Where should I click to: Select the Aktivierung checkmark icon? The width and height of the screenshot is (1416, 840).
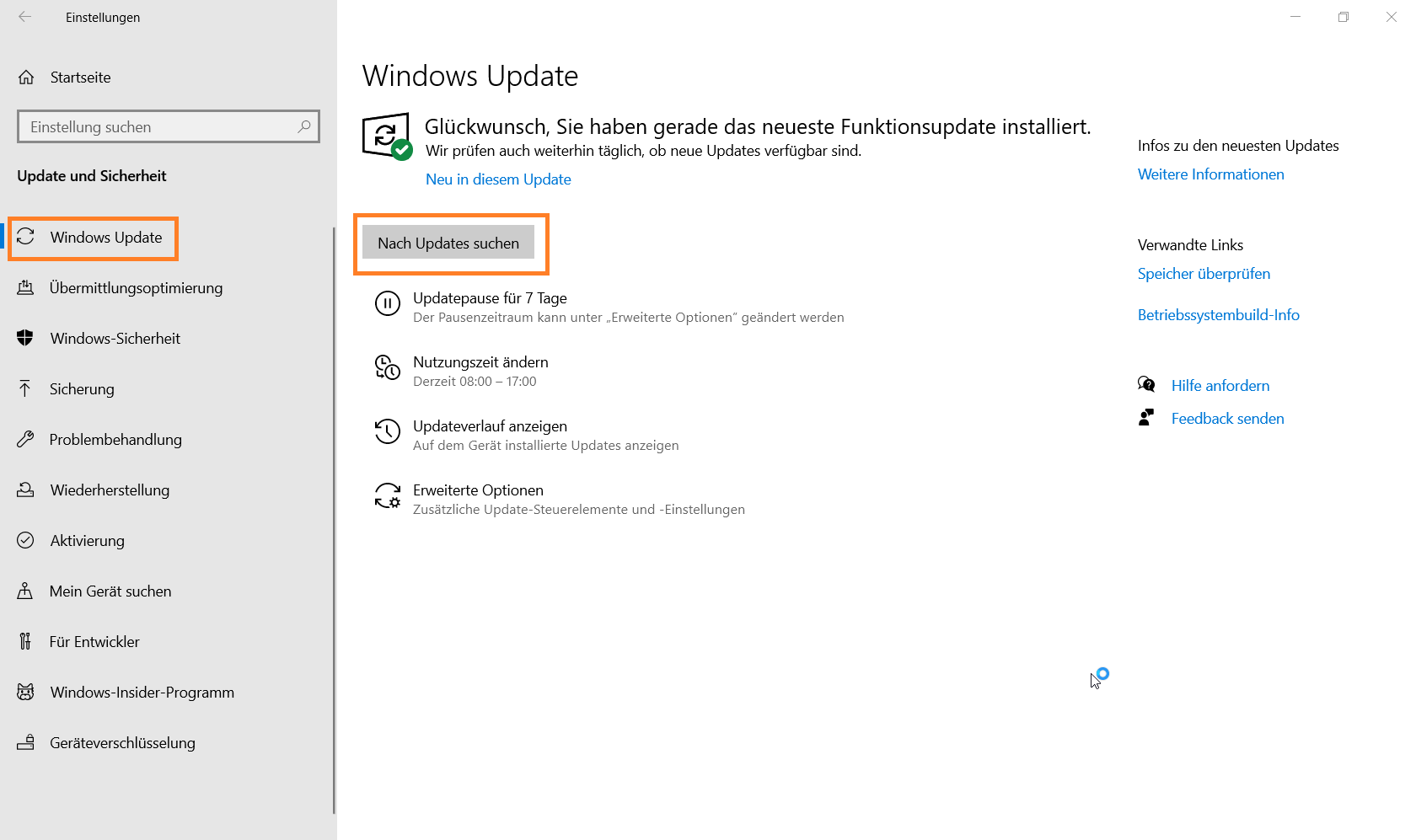[x=26, y=540]
